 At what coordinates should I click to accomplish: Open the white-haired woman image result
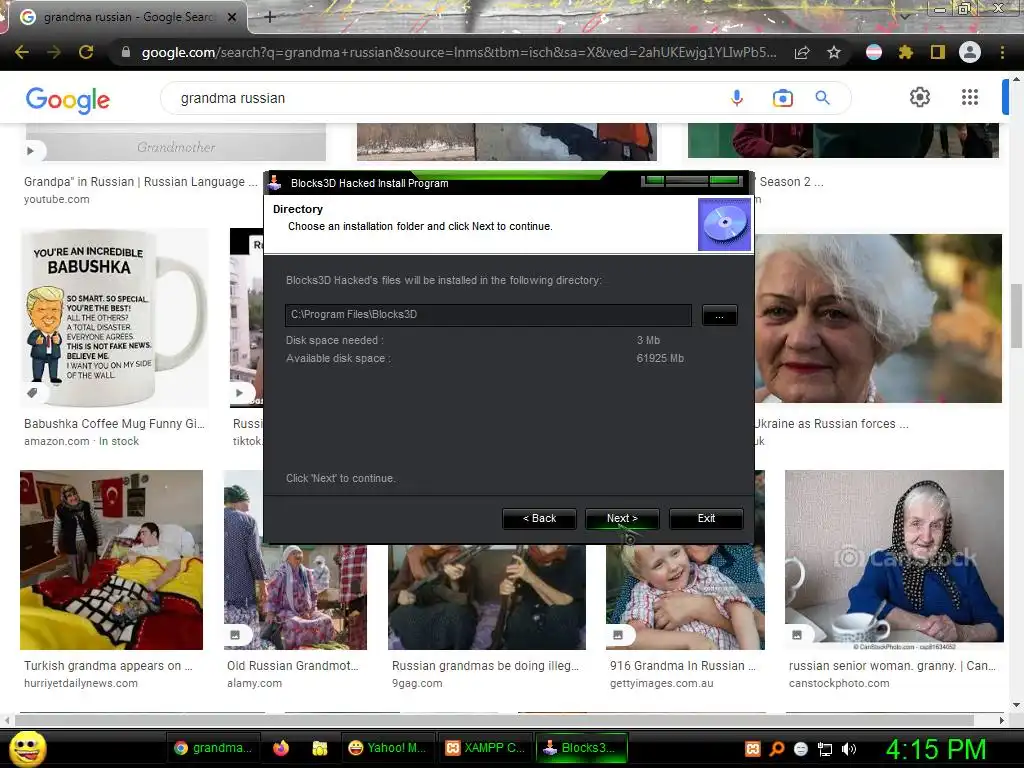878,319
